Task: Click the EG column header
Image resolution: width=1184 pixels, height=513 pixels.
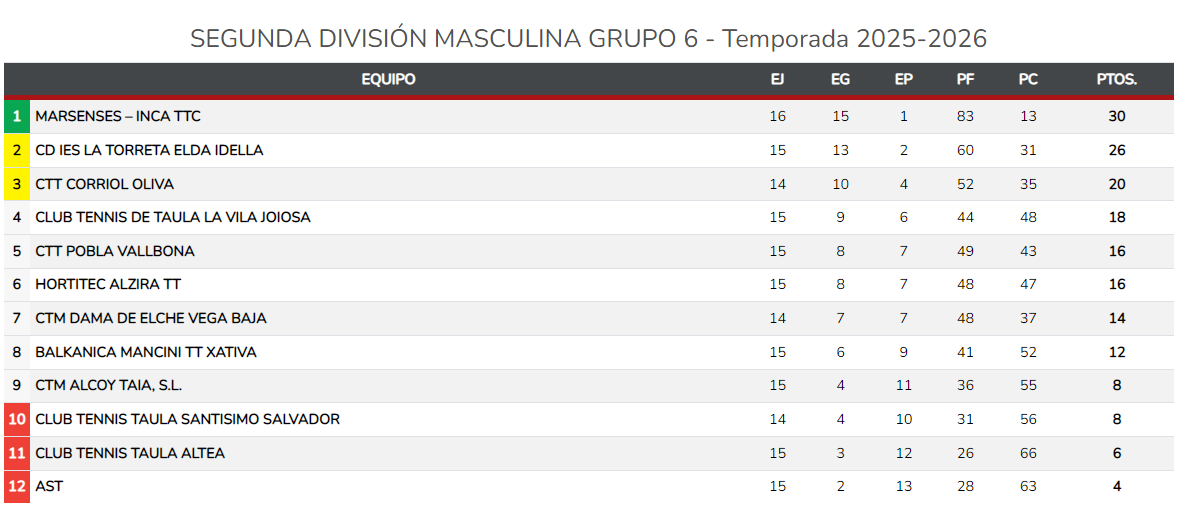Action: (840, 80)
